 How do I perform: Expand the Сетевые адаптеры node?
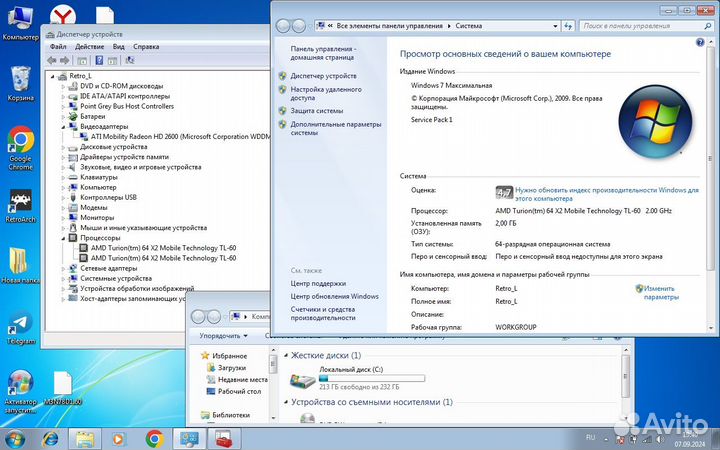(63, 268)
